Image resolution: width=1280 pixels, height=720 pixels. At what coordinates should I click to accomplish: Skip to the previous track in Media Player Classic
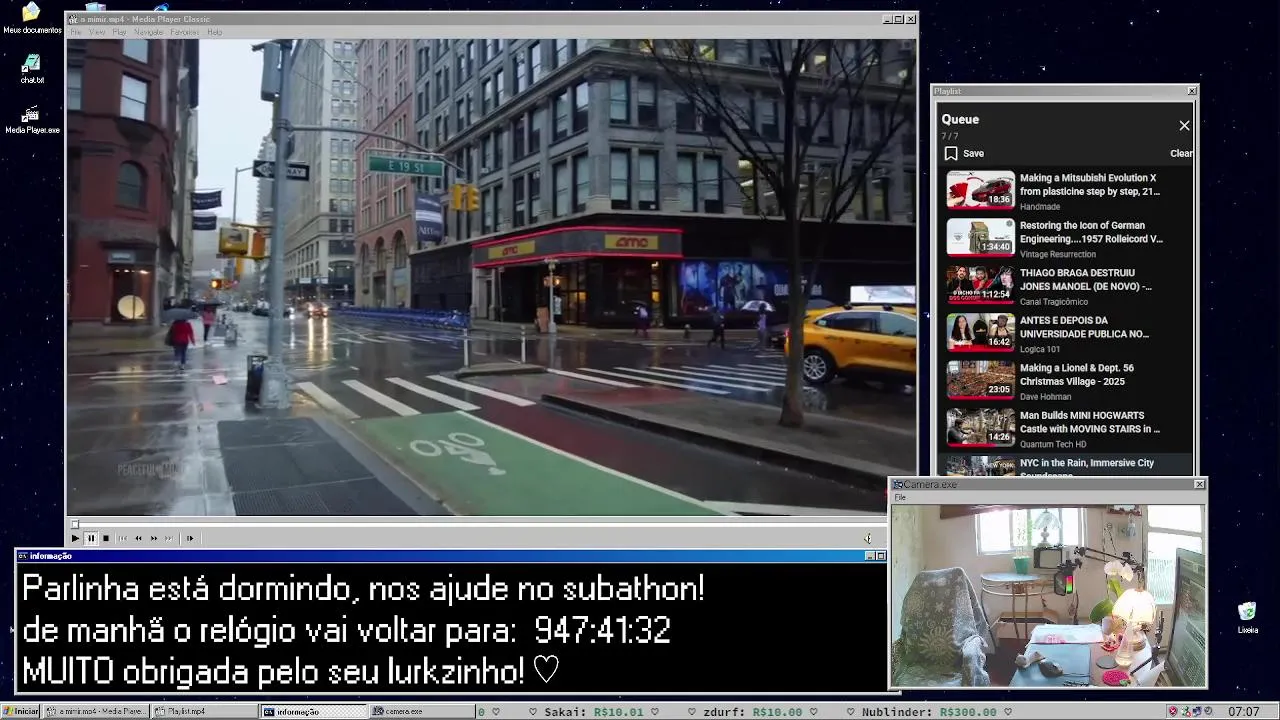tap(123, 538)
